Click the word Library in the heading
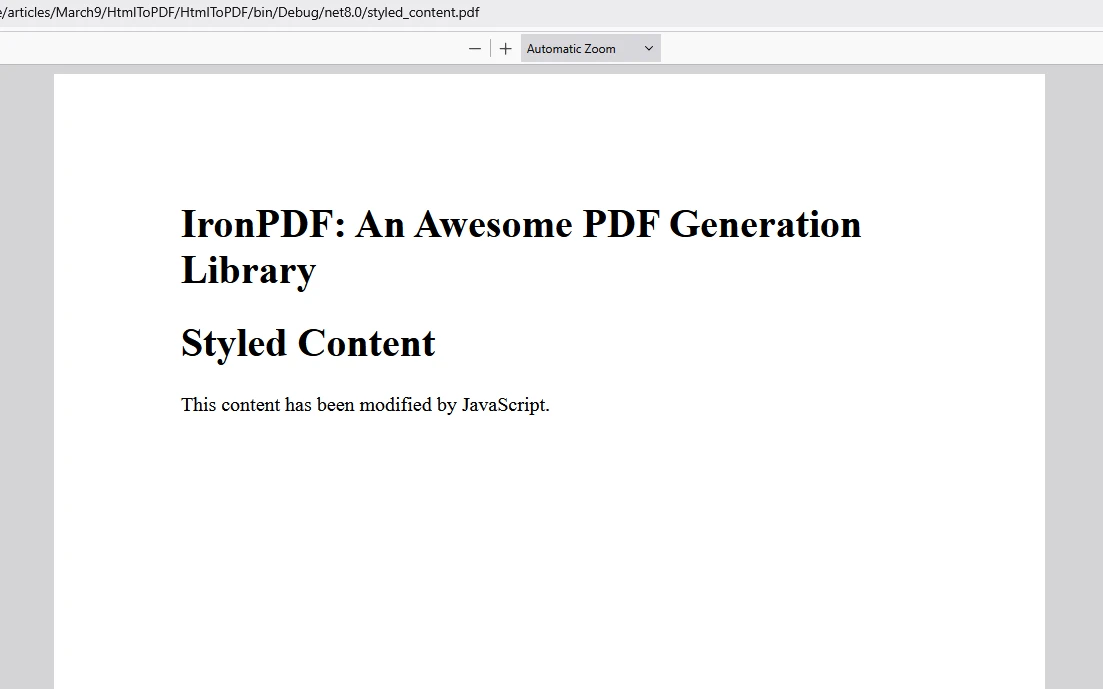This screenshot has width=1103, height=689. tap(248, 270)
